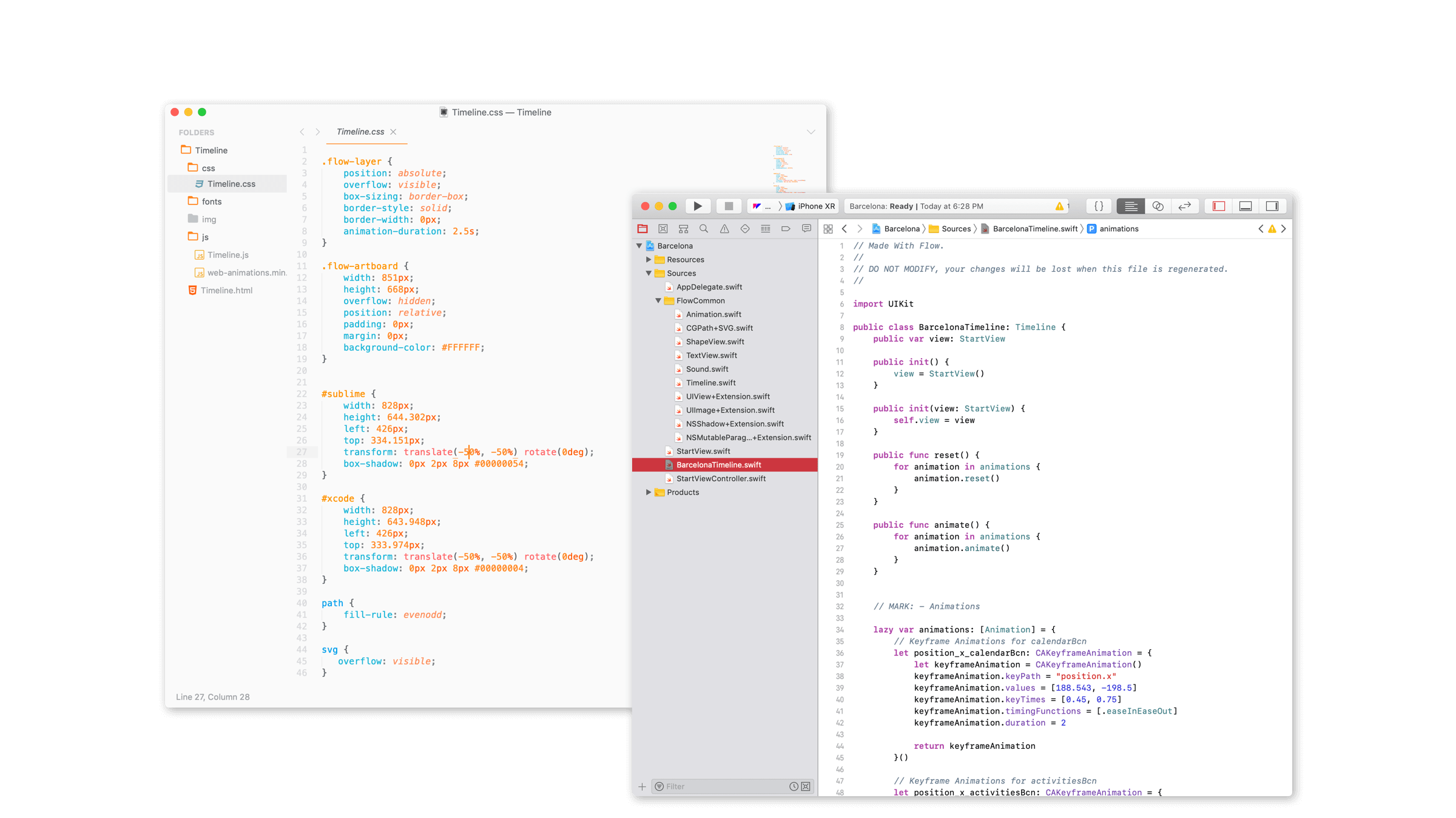Switch to the Version editor overlapping circles icon
This screenshot has width=1456, height=818.
coord(1158,206)
